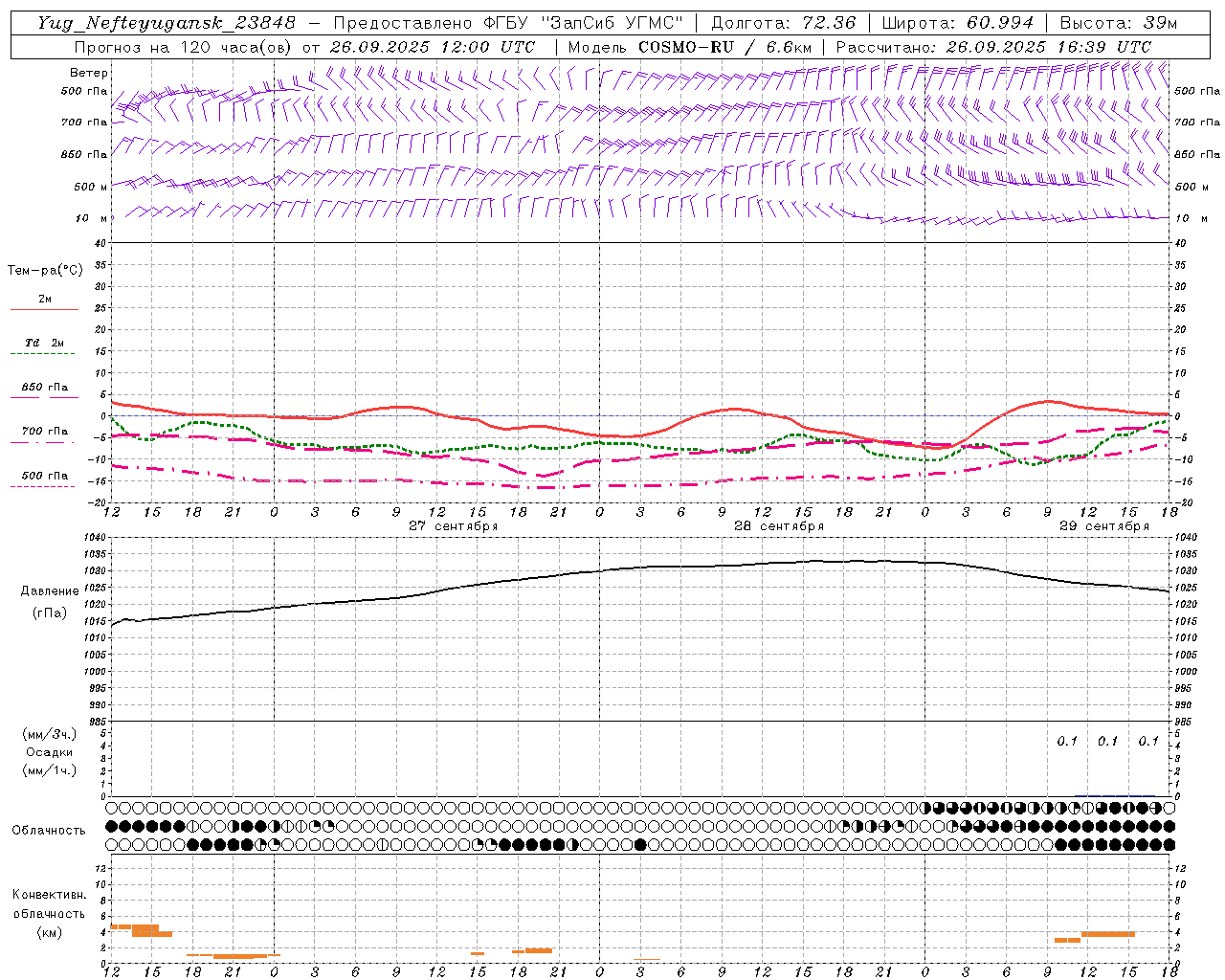This screenshot has height=980, width=1225.
Task: Click the Давление pressure panel label
Action: pyautogui.click(x=50, y=591)
